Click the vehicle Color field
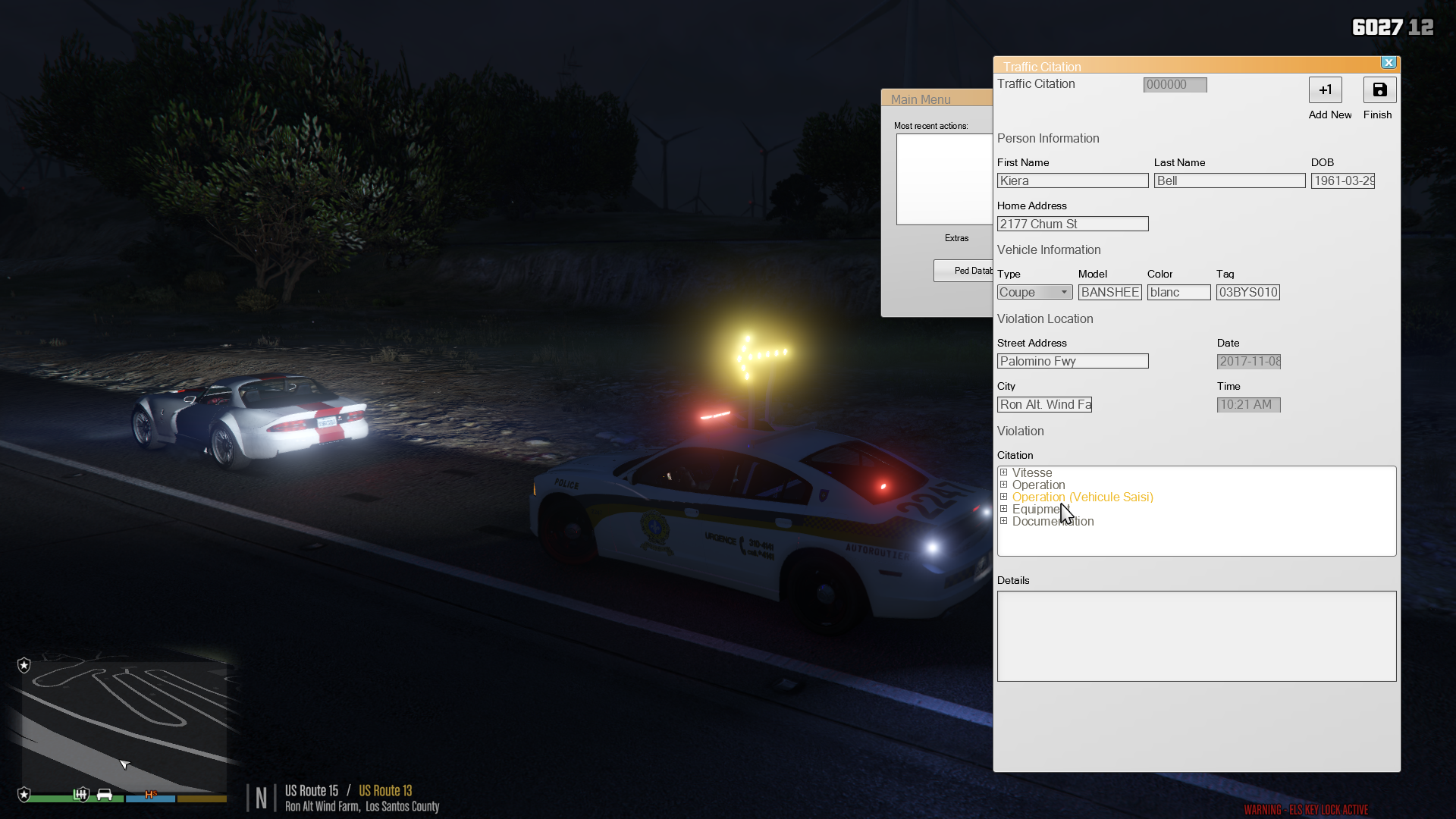 tap(1178, 292)
